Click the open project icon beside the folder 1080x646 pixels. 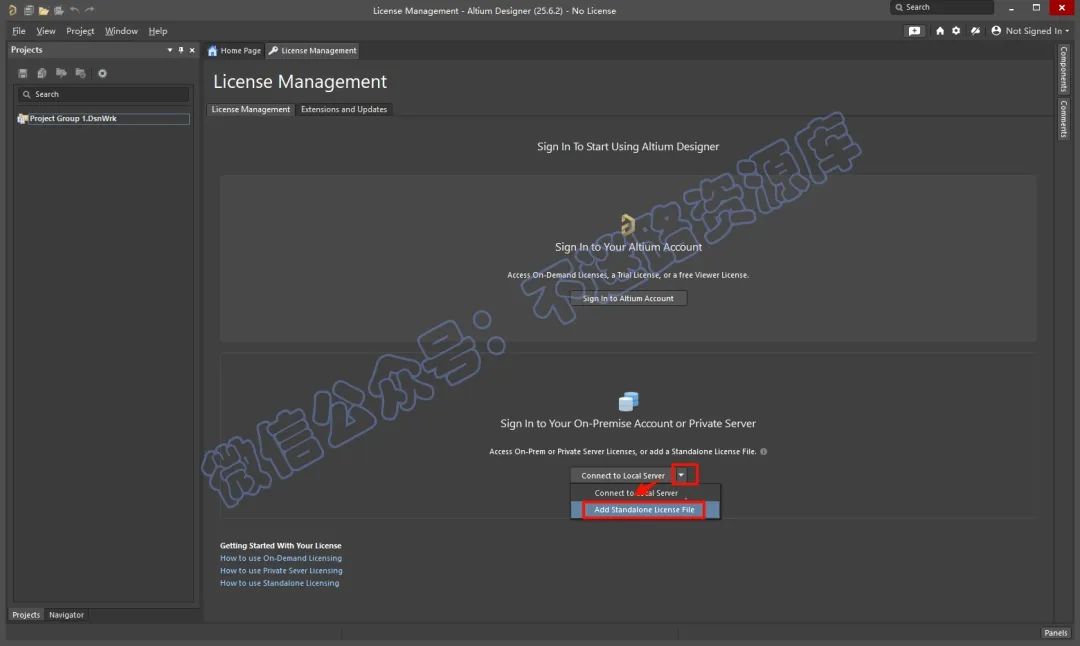[x=59, y=10]
